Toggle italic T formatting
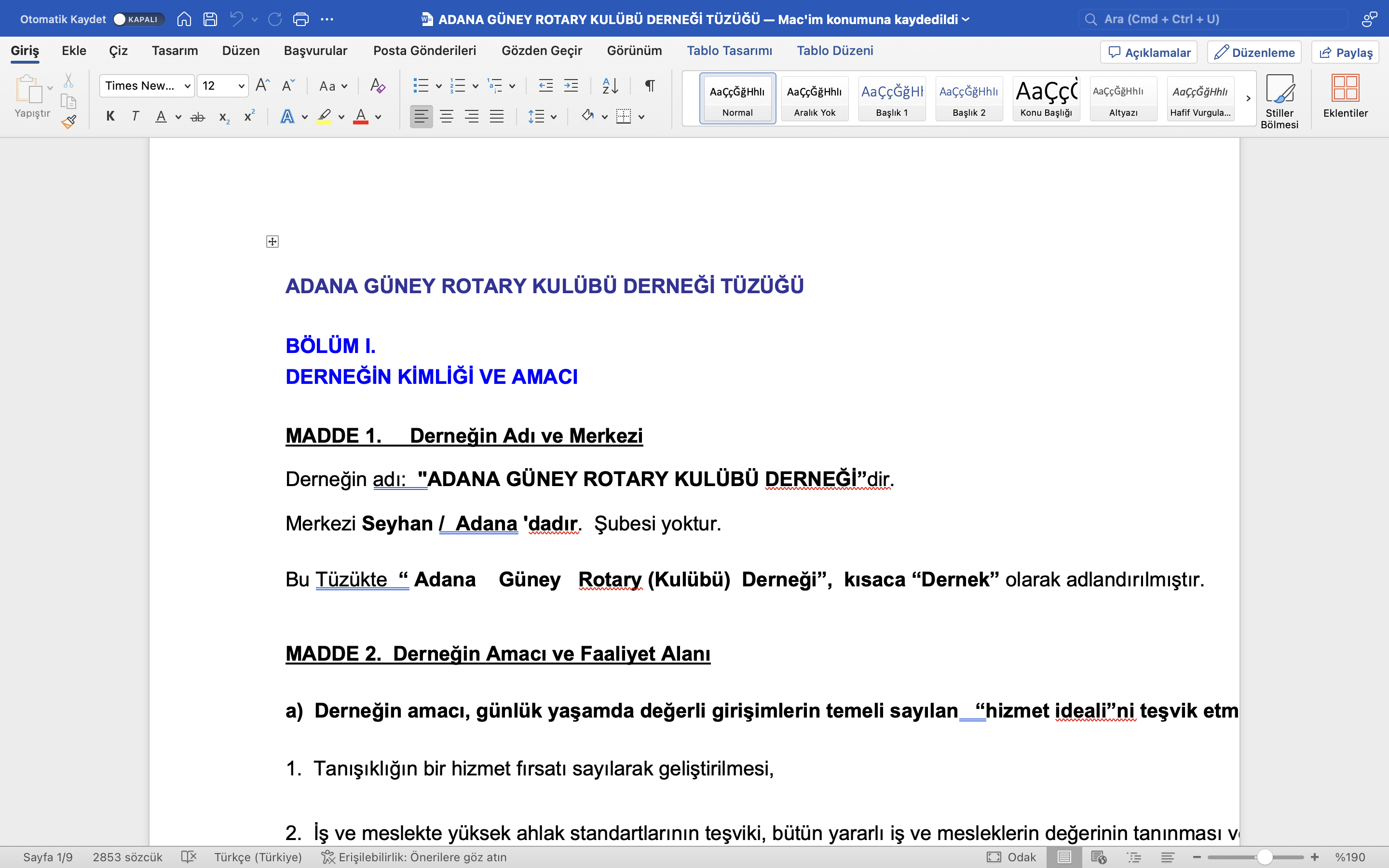The height and width of the screenshot is (868, 1389). click(x=135, y=117)
